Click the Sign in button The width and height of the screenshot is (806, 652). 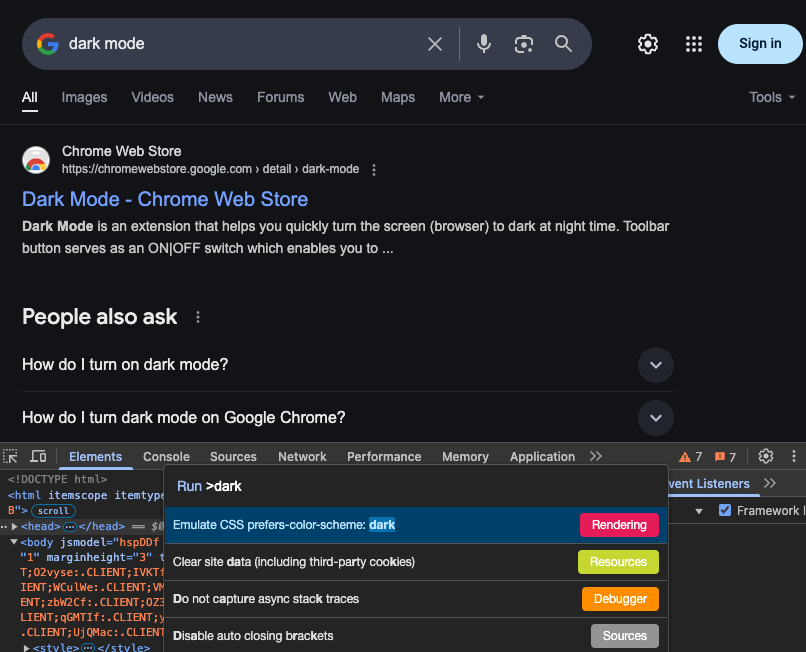coord(760,44)
